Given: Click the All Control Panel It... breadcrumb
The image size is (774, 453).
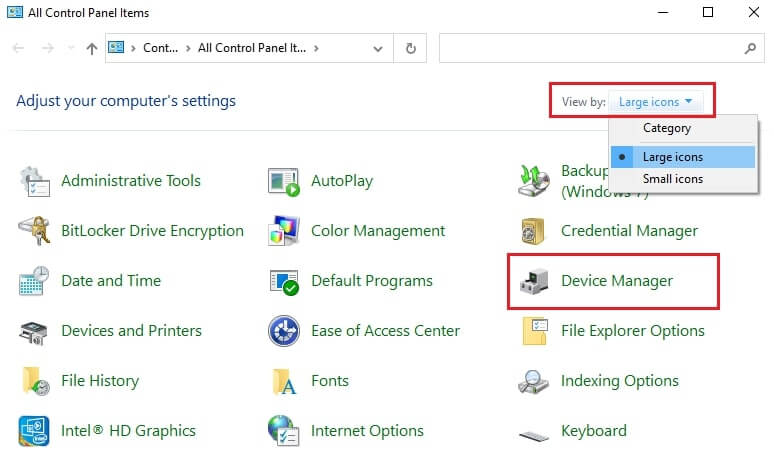Looking at the screenshot, I should coord(252,48).
